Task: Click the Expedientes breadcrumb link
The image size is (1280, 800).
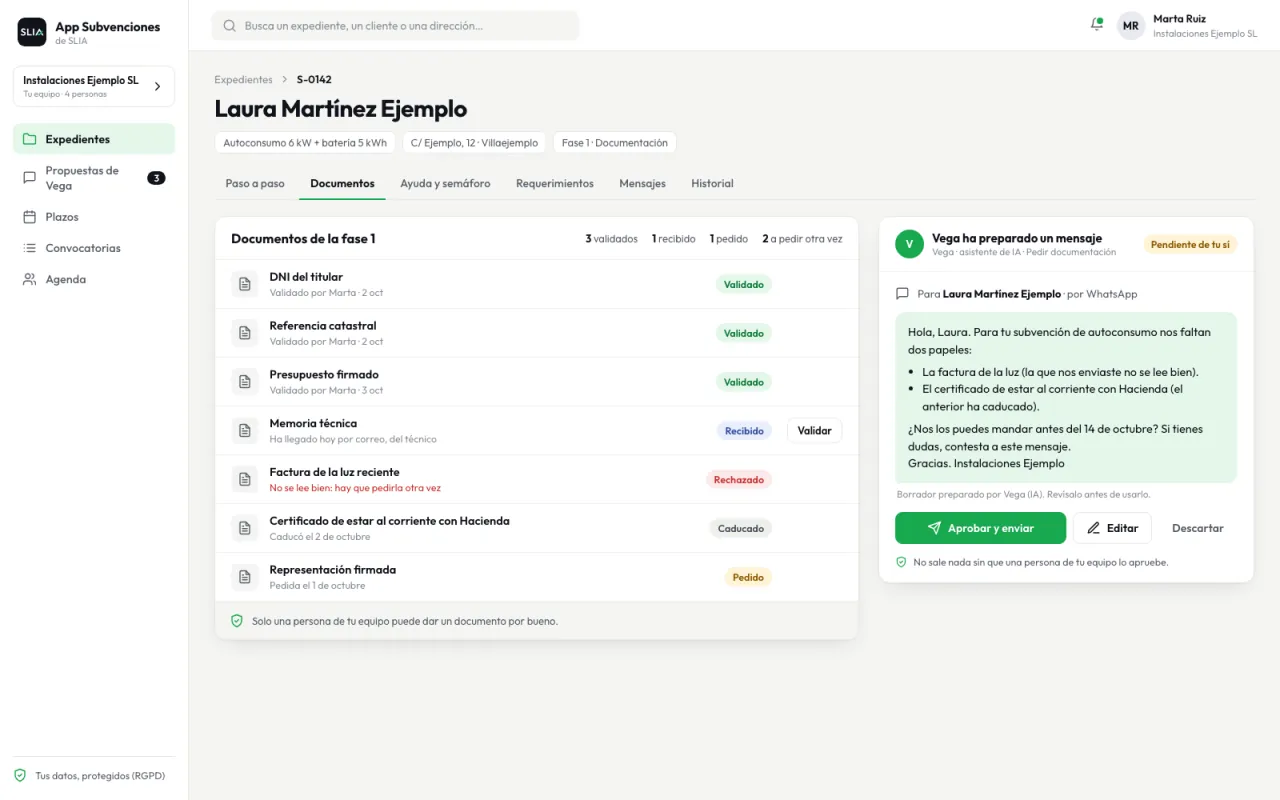Action: pyautogui.click(x=243, y=79)
